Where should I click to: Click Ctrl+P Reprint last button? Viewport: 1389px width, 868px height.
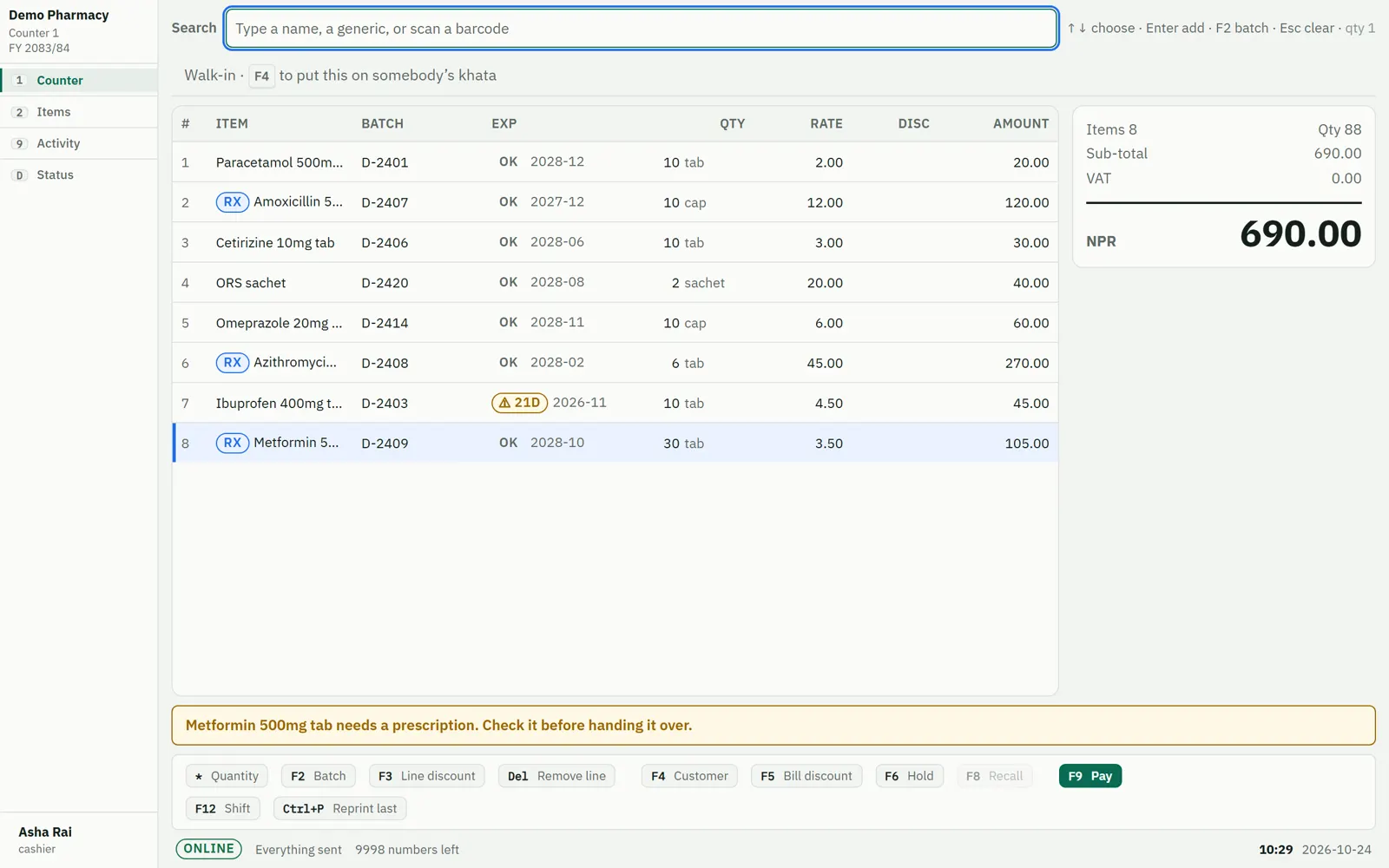click(x=339, y=808)
